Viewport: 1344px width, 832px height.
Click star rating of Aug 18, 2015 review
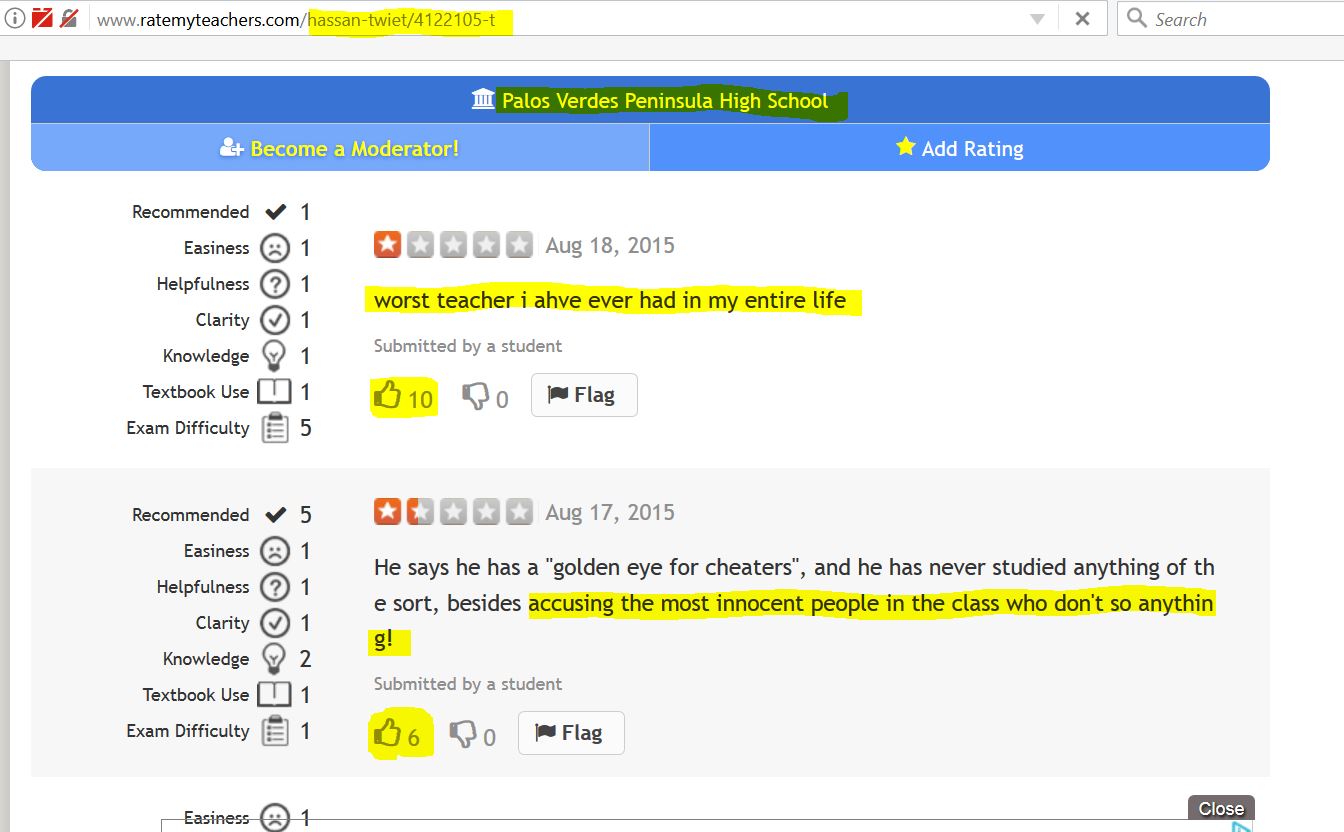tap(453, 245)
